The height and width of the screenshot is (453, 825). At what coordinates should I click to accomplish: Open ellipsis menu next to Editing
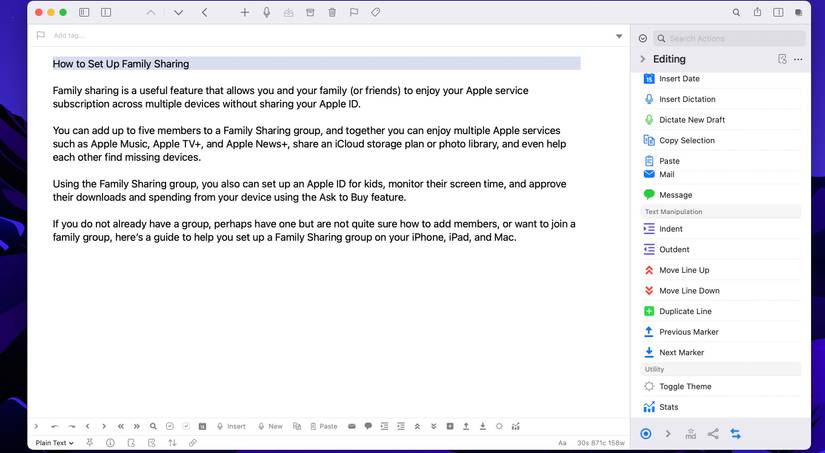pos(798,59)
